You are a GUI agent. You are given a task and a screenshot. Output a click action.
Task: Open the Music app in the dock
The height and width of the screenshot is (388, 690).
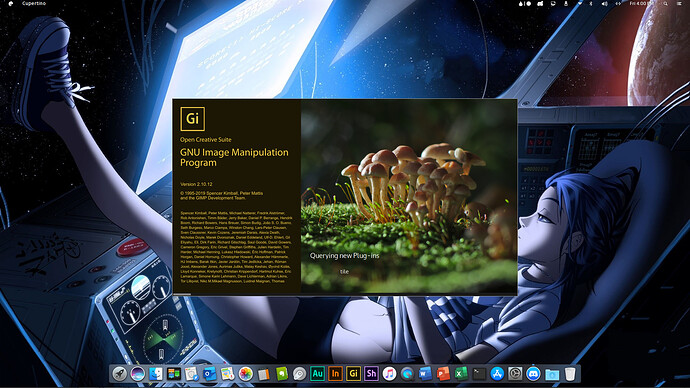[x=389, y=374]
